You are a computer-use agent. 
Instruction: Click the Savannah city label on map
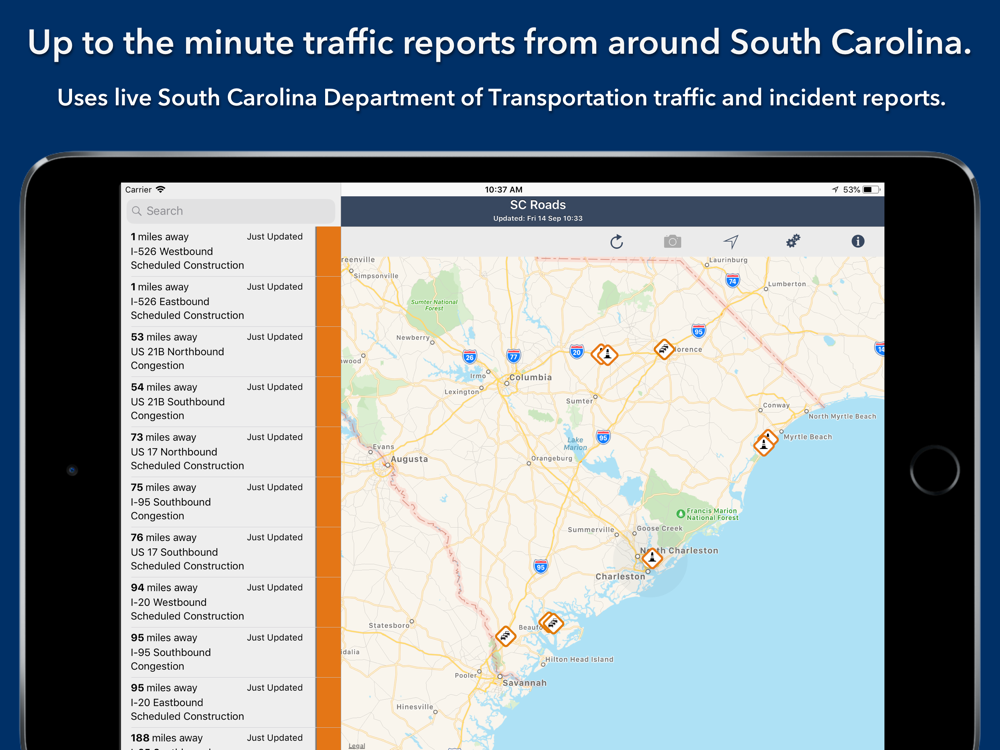tap(524, 683)
